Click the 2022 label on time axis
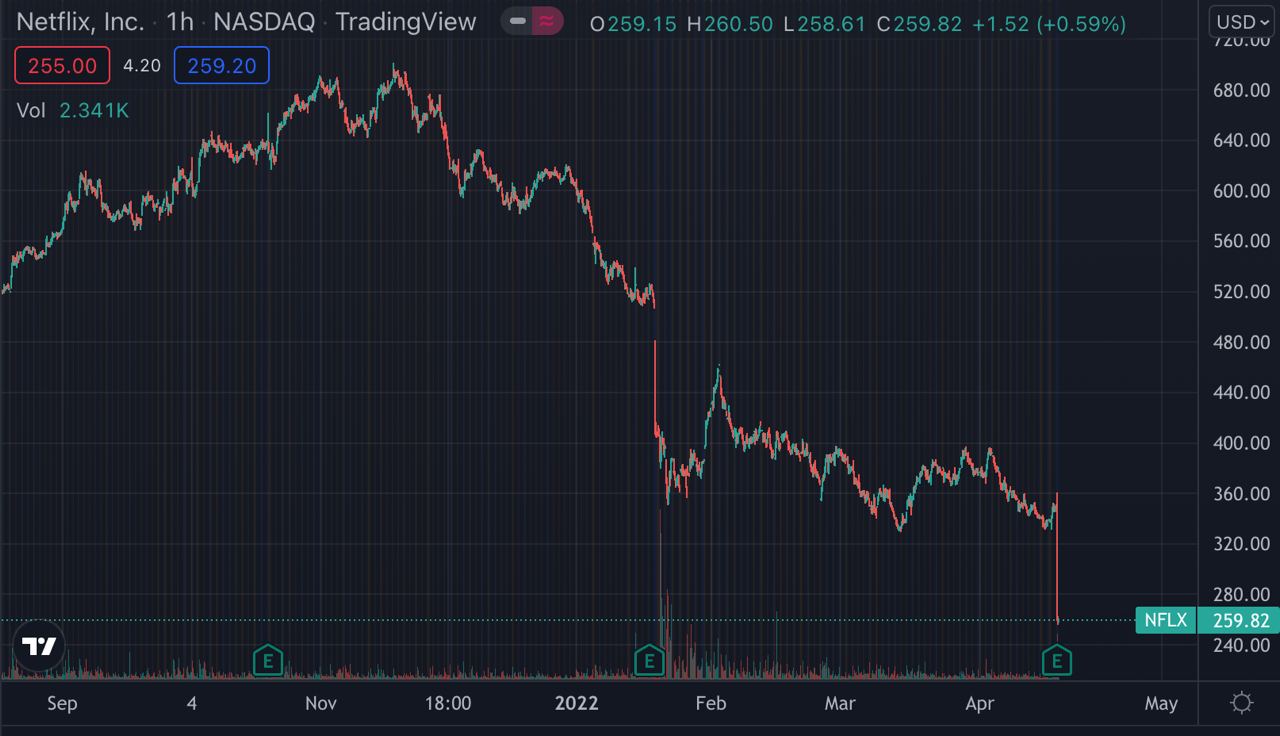This screenshot has height=736, width=1280. [576, 704]
